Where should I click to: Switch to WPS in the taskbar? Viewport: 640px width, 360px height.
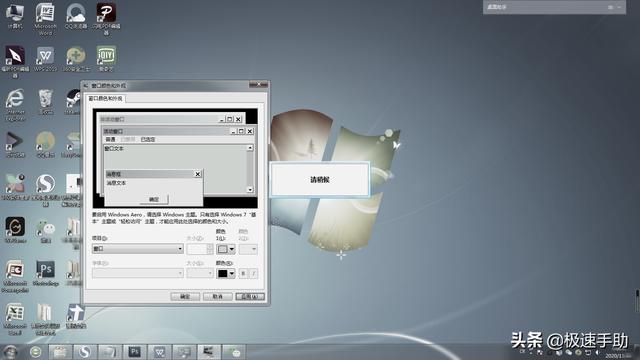(x=159, y=352)
